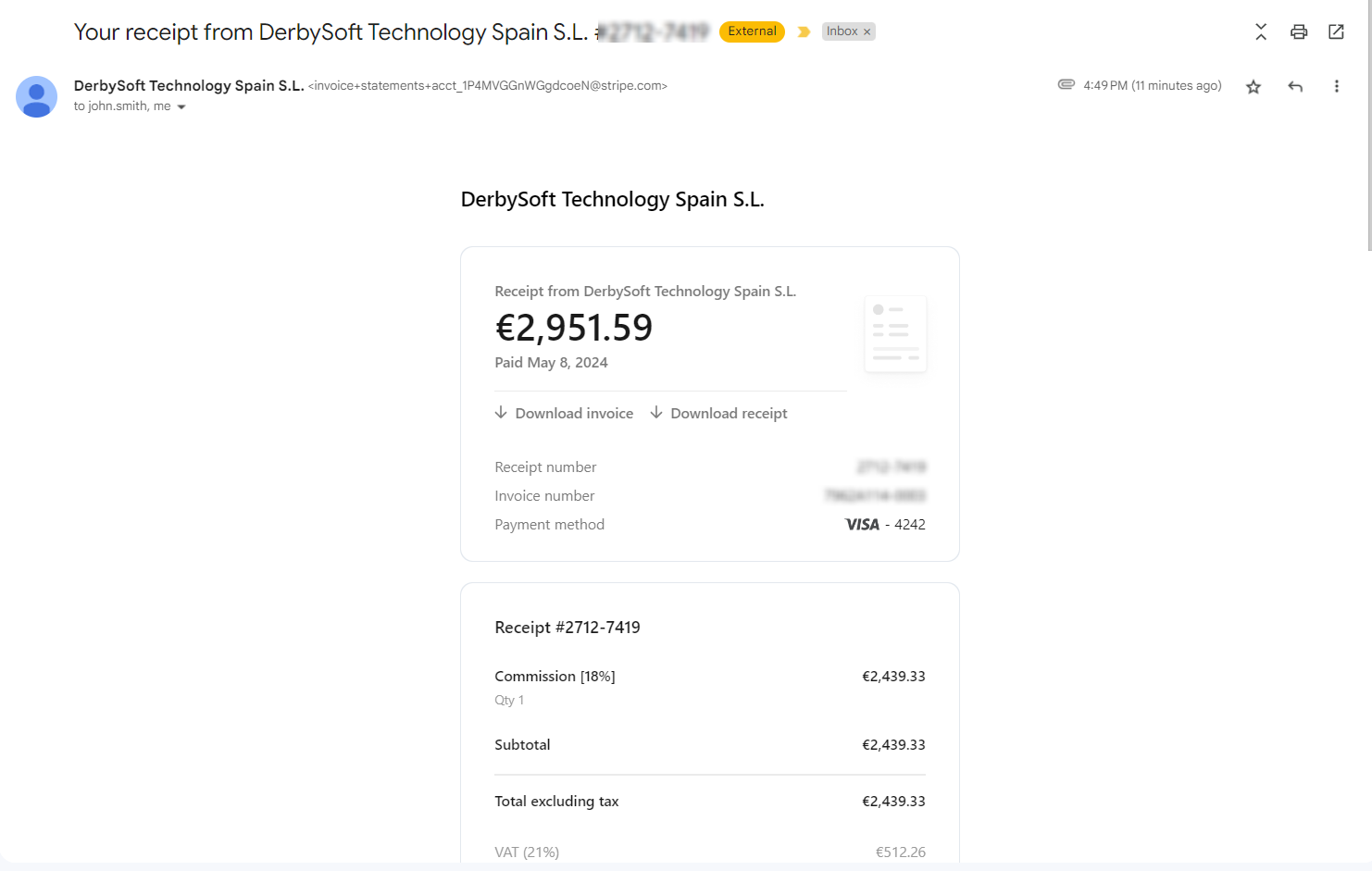Download the invoice via link
The width and height of the screenshot is (1372, 871).
[x=564, y=413]
